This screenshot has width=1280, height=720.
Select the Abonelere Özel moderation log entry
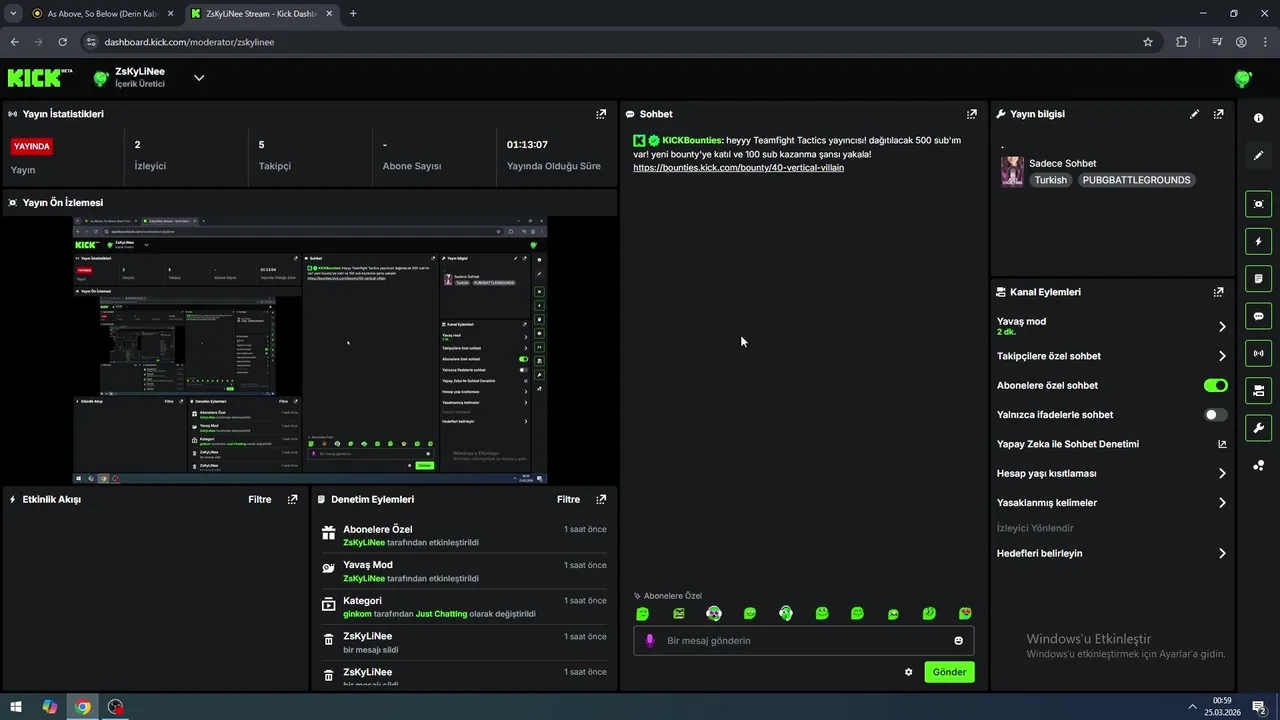point(463,535)
